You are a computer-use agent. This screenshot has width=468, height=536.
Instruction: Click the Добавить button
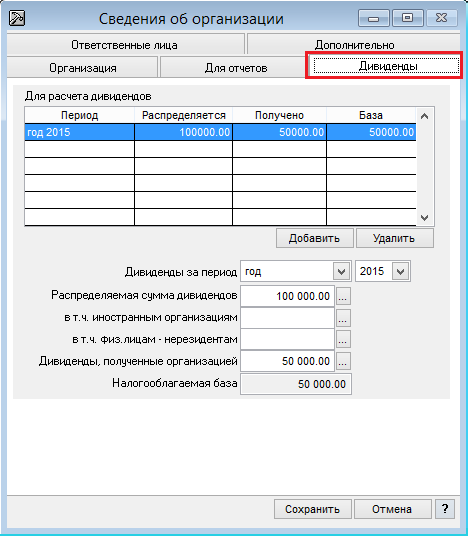click(x=315, y=238)
